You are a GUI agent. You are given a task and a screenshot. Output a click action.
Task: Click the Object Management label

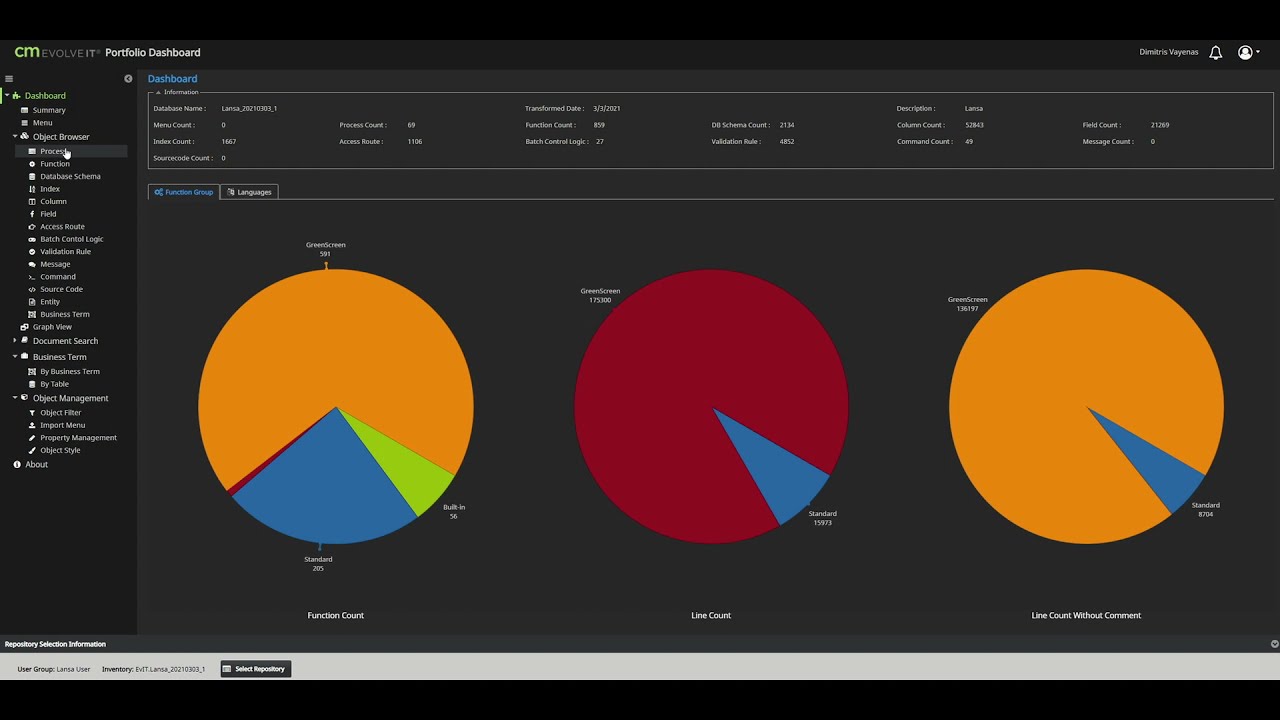70,398
